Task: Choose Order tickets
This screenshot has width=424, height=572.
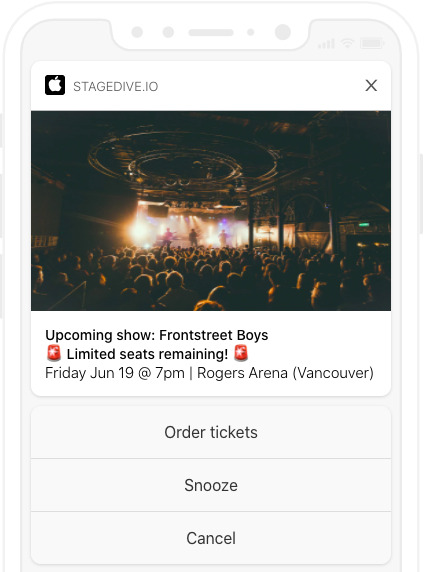Action: (x=211, y=432)
